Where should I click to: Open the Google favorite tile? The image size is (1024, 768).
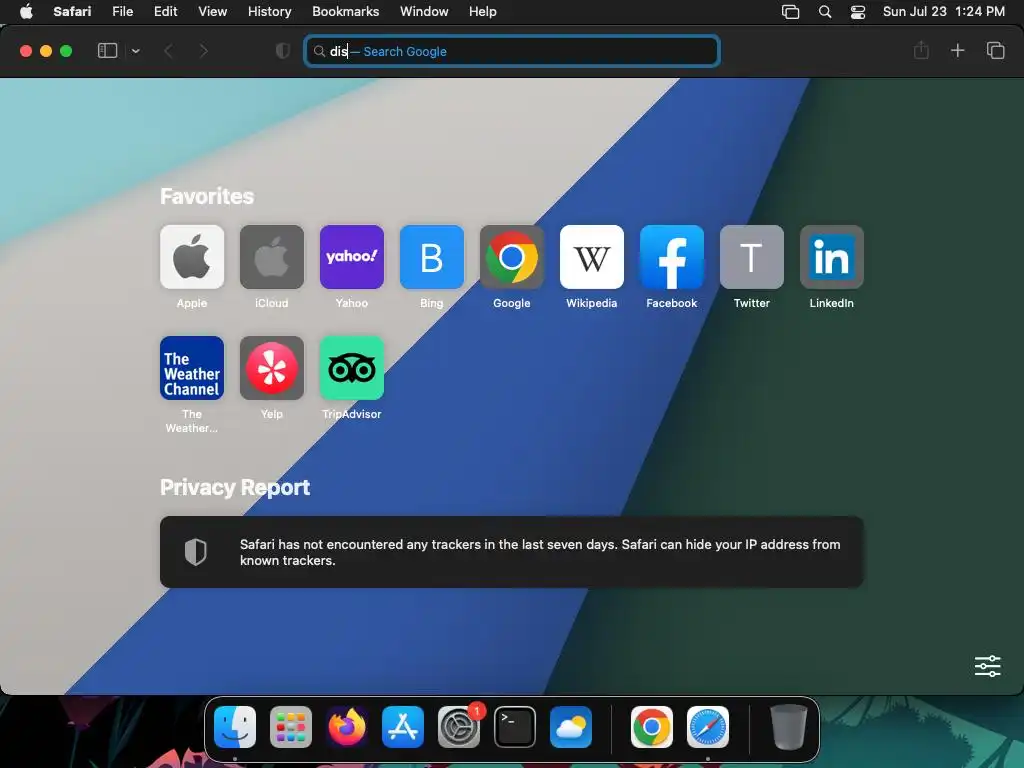512,257
